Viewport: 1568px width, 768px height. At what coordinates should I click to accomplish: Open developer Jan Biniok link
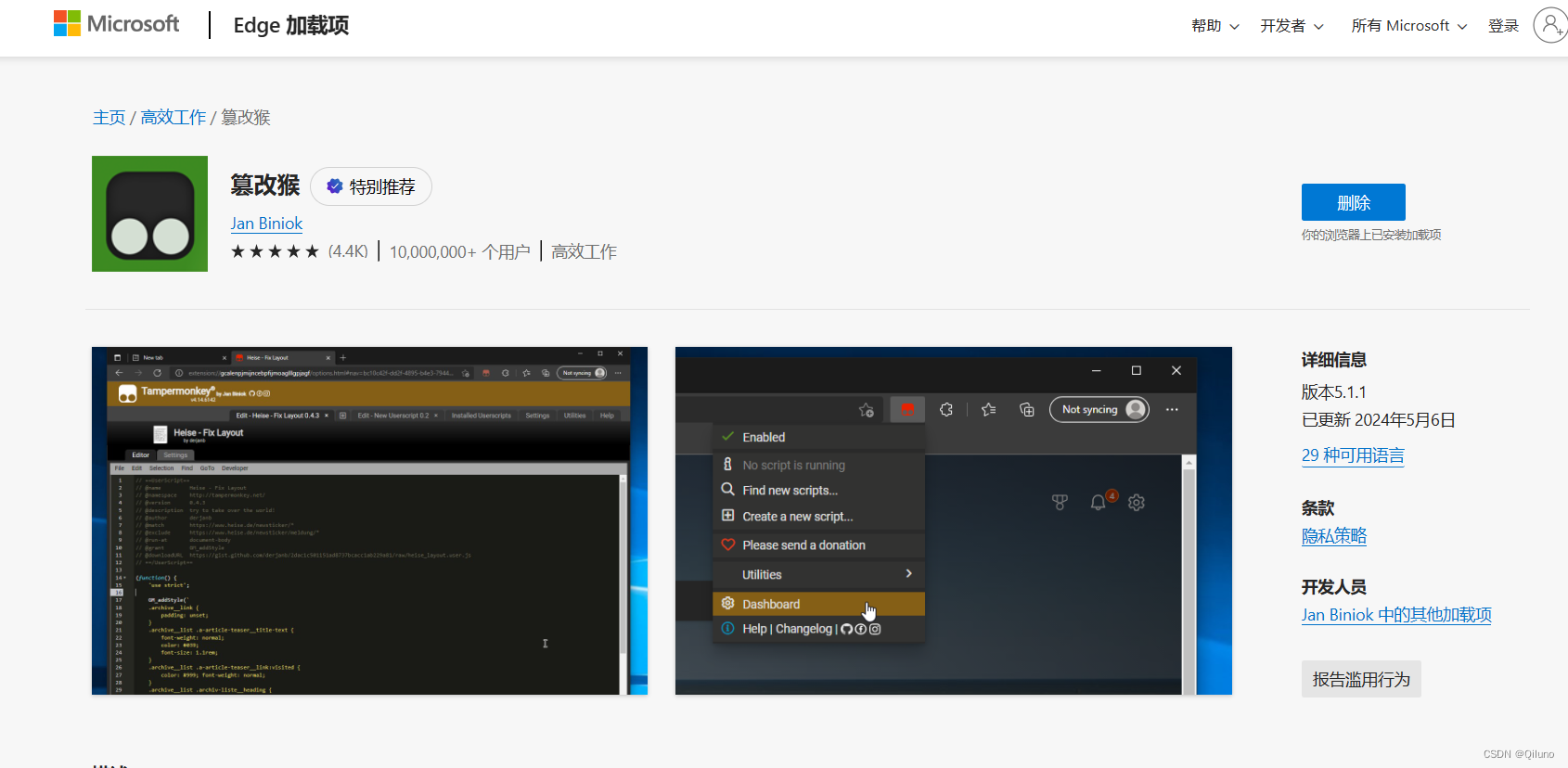(x=266, y=224)
